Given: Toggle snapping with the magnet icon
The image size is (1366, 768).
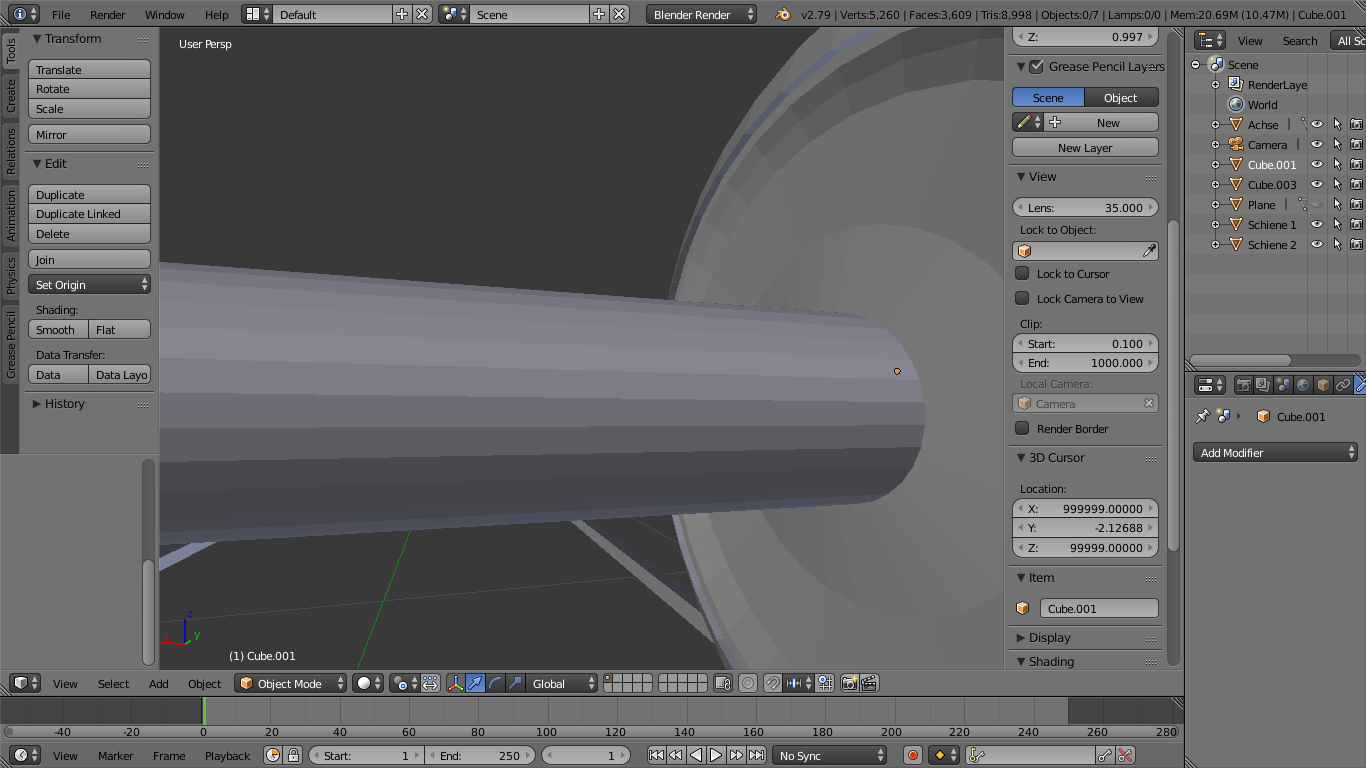Looking at the screenshot, I should (x=772, y=684).
